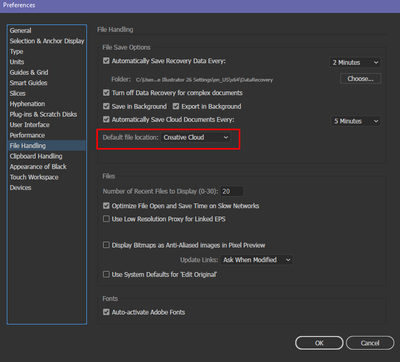The height and width of the screenshot is (362, 400).
Task: Click the Cancel button
Action: click(x=370, y=343)
